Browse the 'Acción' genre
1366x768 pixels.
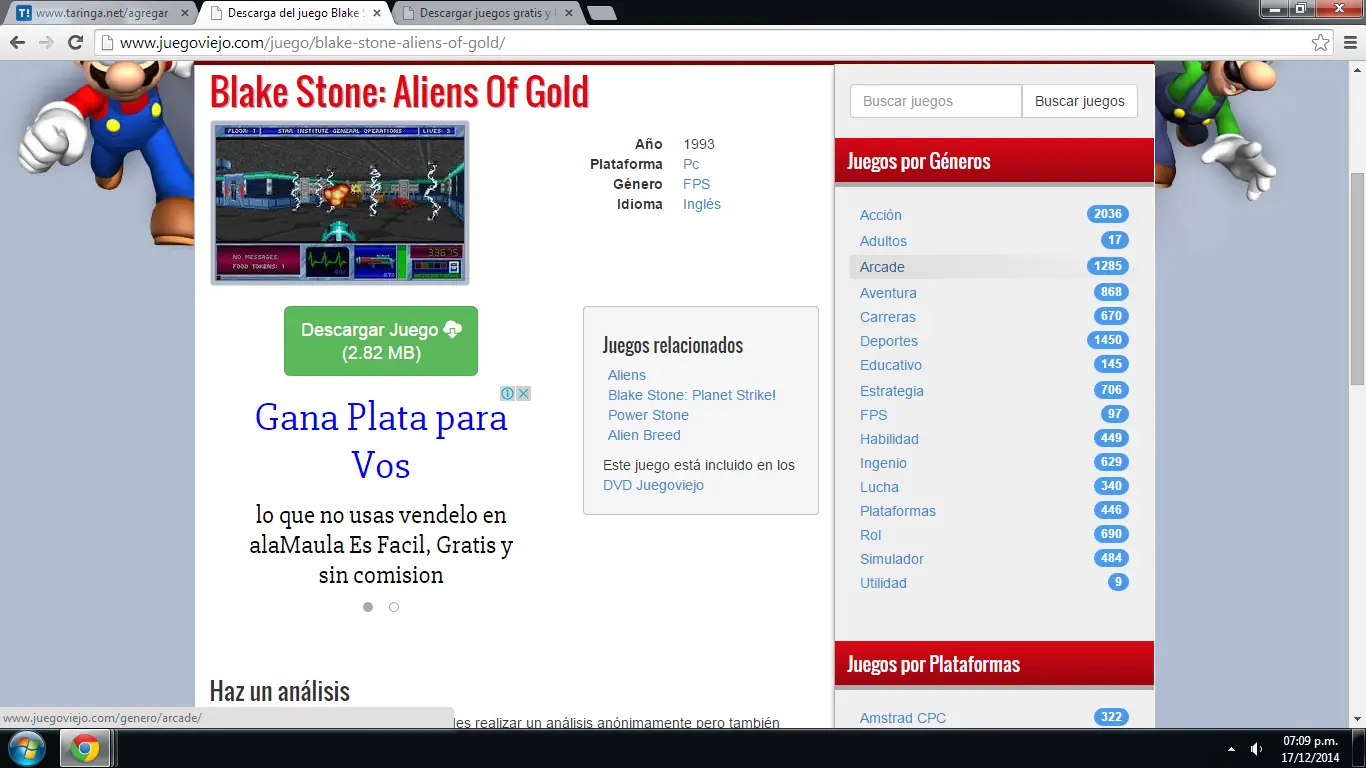pyautogui.click(x=881, y=215)
